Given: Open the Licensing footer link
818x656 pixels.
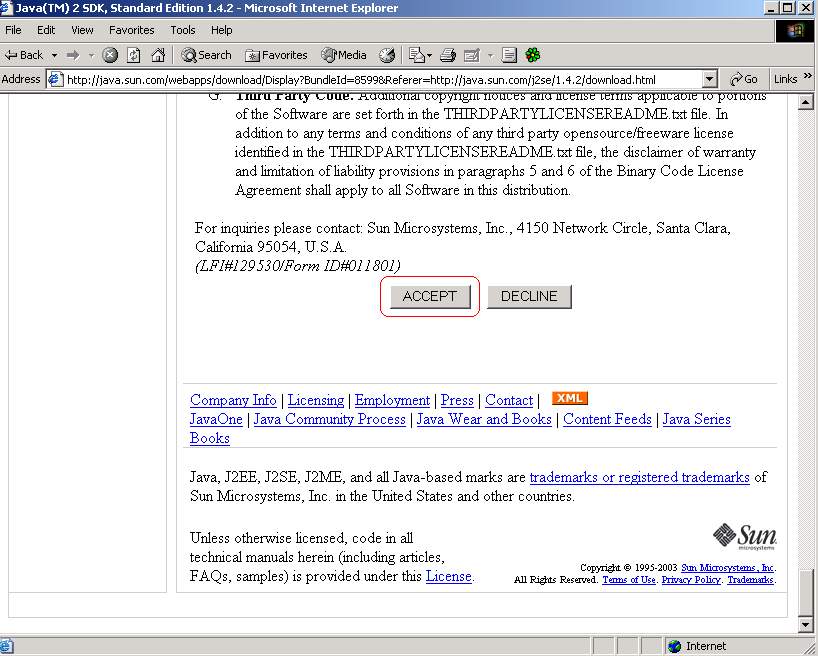Looking at the screenshot, I should pos(316,400).
